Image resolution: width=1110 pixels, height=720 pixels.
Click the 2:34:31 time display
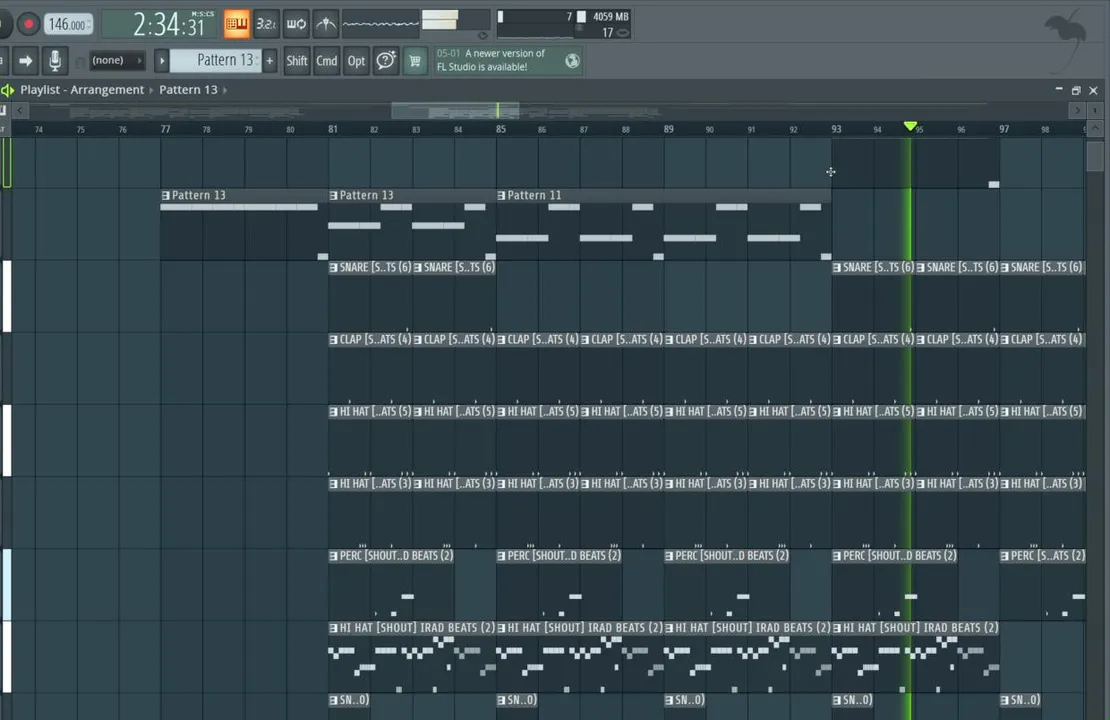159,25
